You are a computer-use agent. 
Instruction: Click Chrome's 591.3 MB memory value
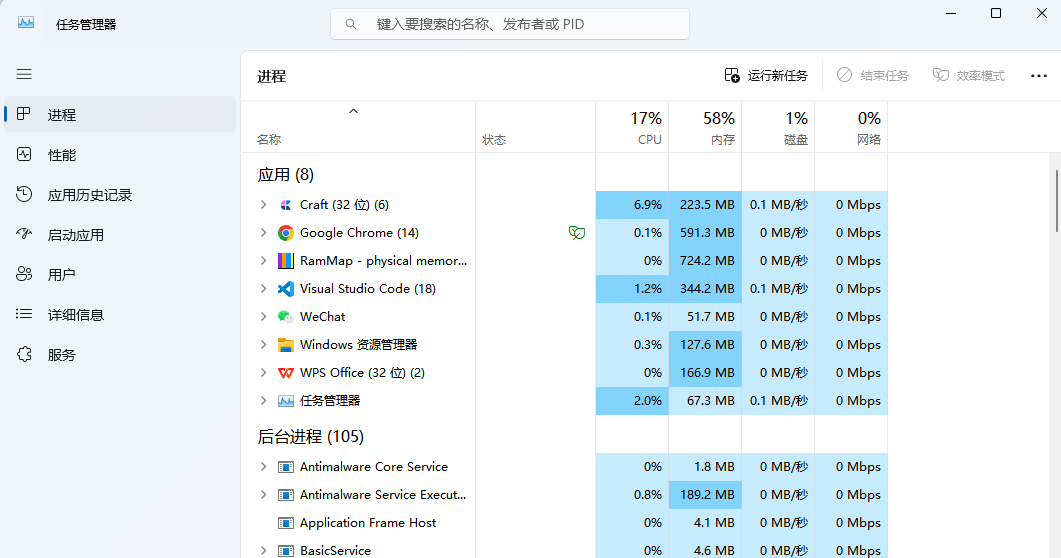[x=707, y=233]
